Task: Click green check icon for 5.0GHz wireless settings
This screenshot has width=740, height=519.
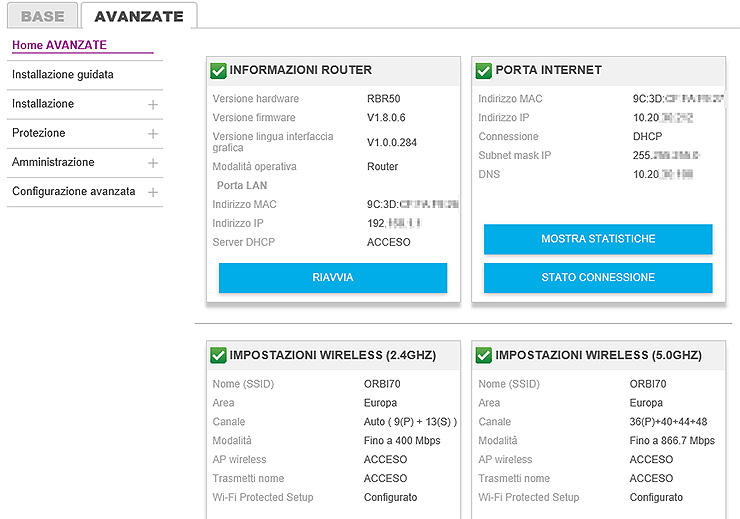Action: 484,356
